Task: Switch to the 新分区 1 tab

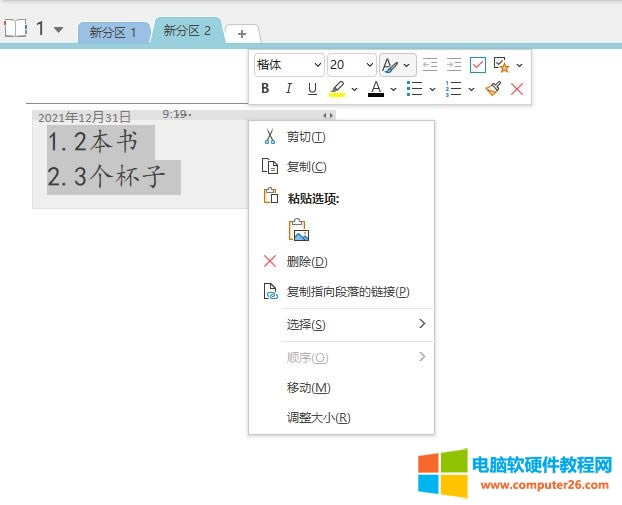Action: pos(113,32)
